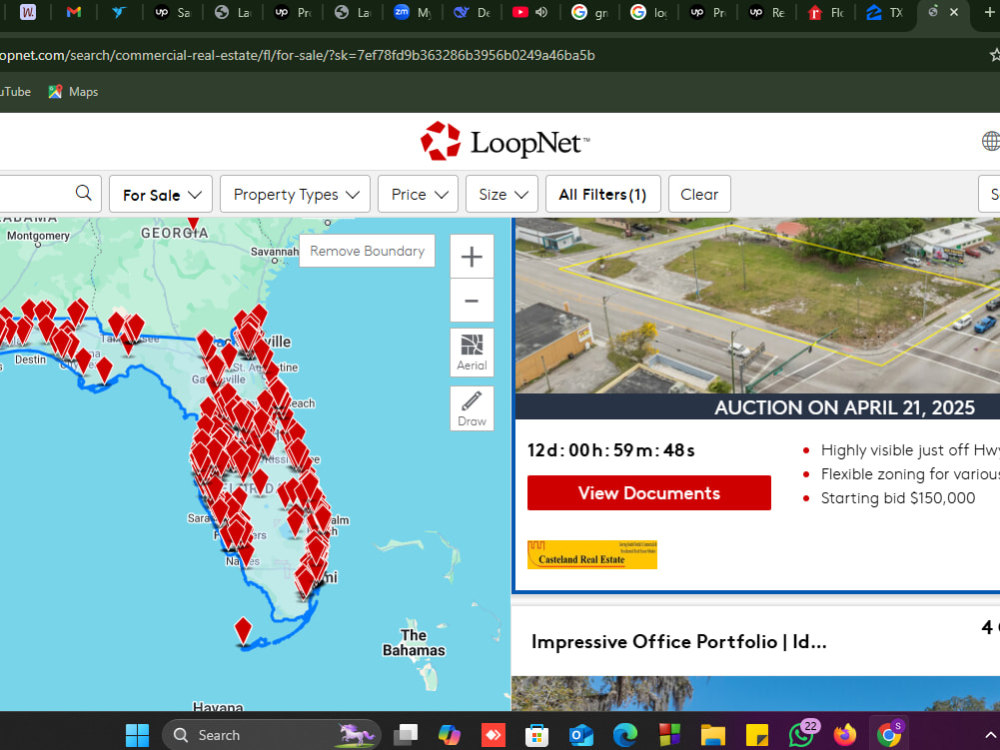Click the 'Starting bid $150,000' text
Image resolution: width=1000 pixels, height=750 pixels.
click(x=897, y=498)
